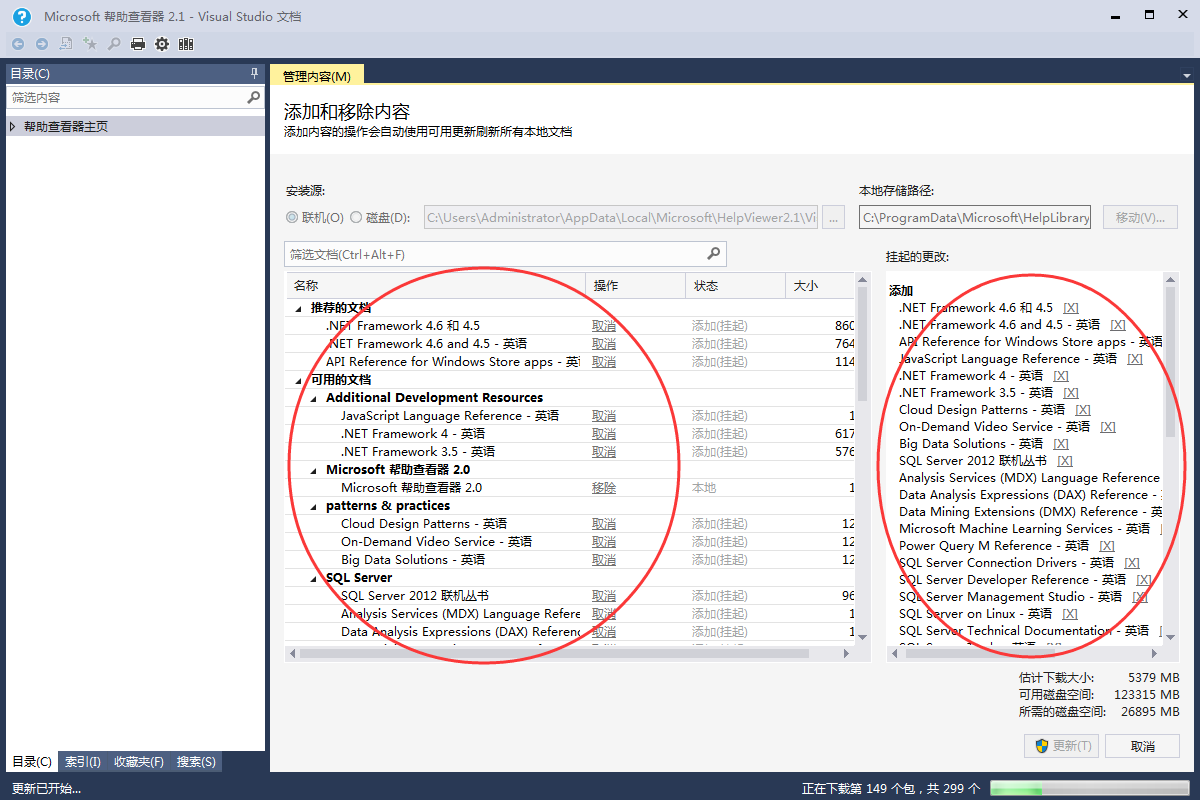Cancel adding SQL Server 2012 联机丛书
The height and width of the screenshot is (800, 1200).
pyautogui.click(x=604, y=596)
